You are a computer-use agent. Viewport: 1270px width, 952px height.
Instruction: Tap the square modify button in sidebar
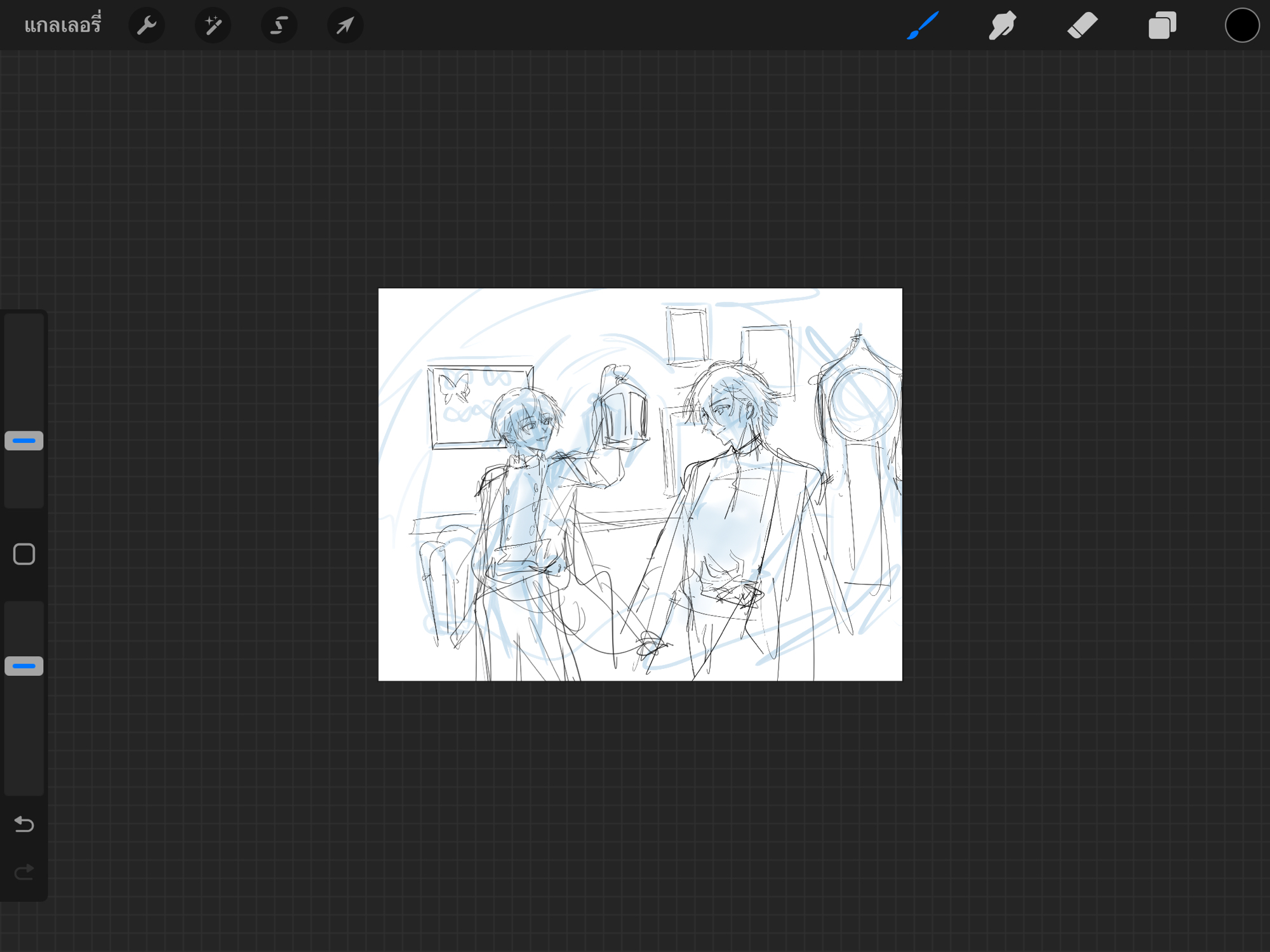tap(24, 554)
